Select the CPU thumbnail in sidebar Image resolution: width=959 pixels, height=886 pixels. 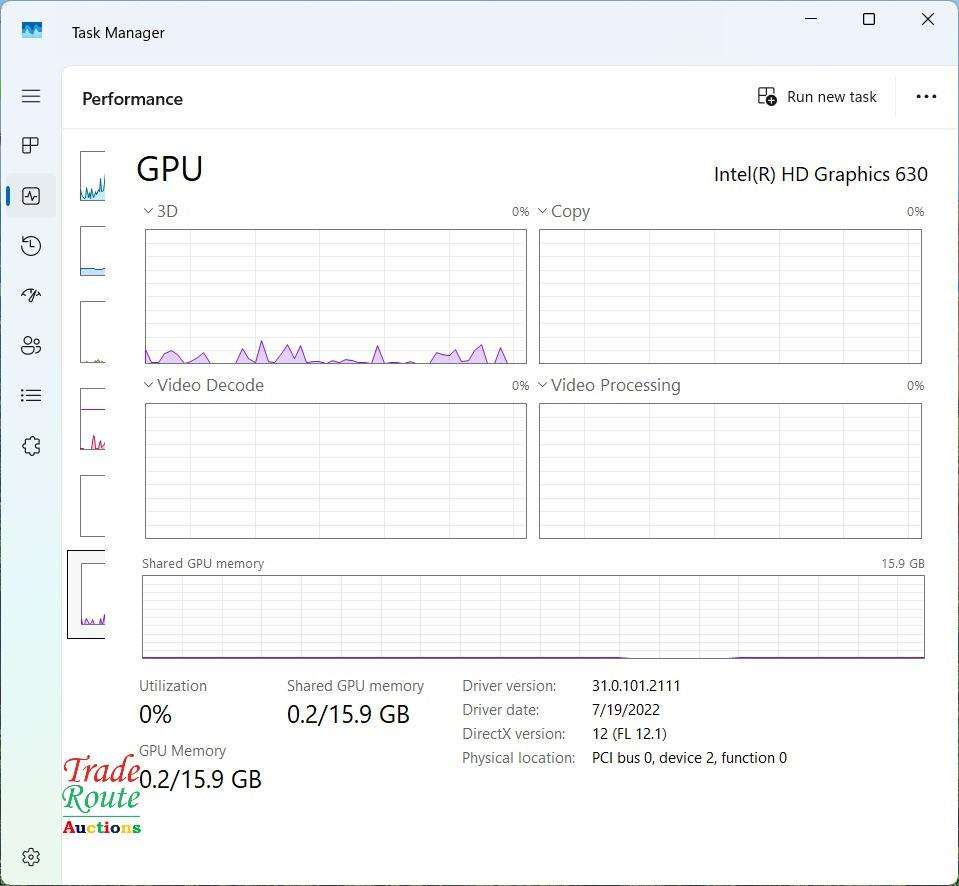[x=92, y=176]
